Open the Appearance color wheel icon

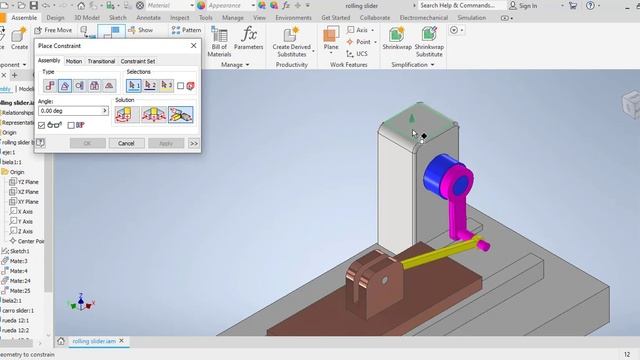(201, 6)
